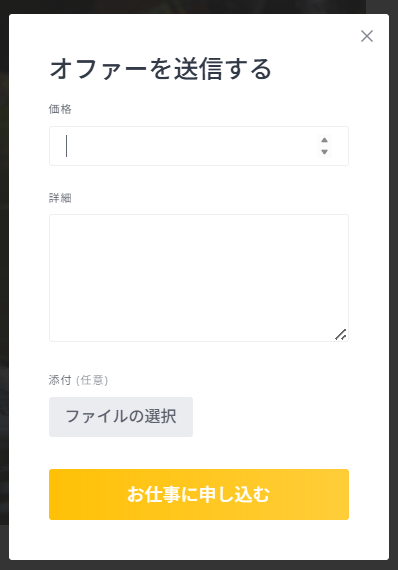Click the dark backdrop above the dialog

(199, 6)
